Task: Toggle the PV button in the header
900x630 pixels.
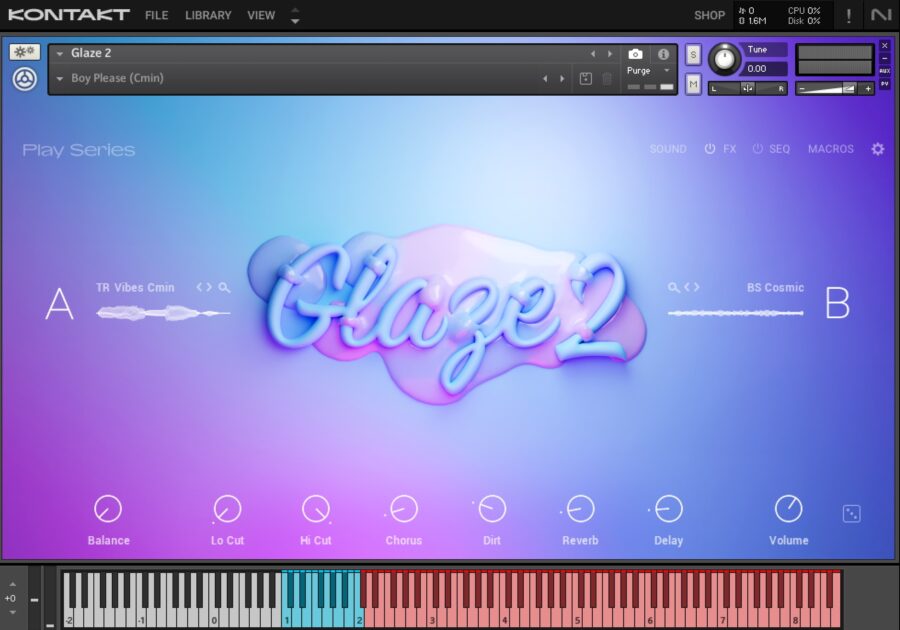Action: [x=885, y=84]
